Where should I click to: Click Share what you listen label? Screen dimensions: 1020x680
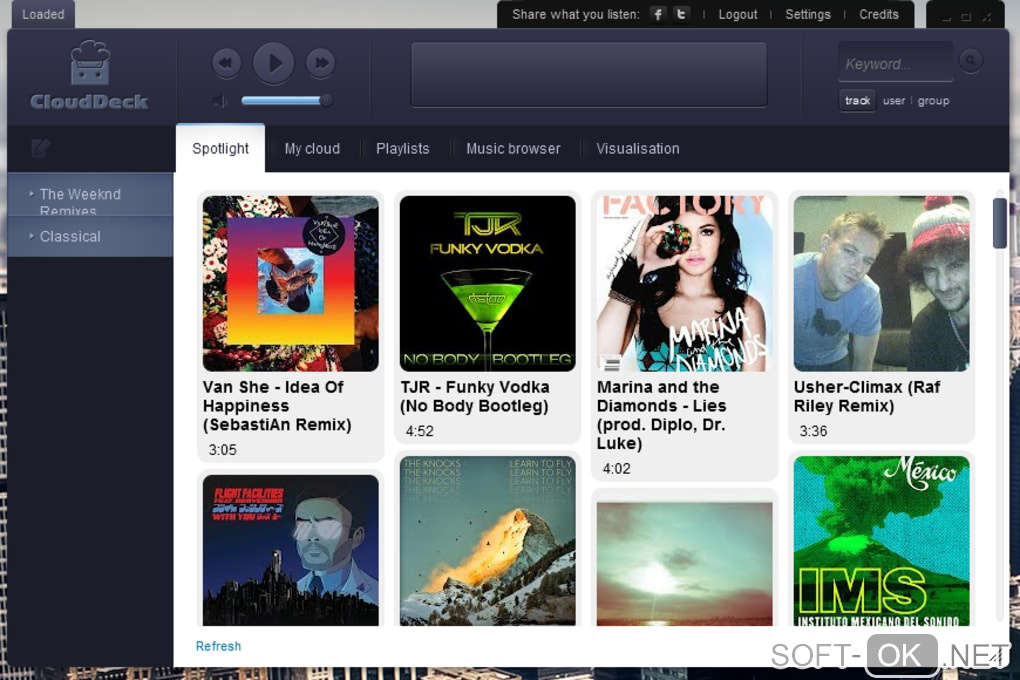[x=576, y=14]
